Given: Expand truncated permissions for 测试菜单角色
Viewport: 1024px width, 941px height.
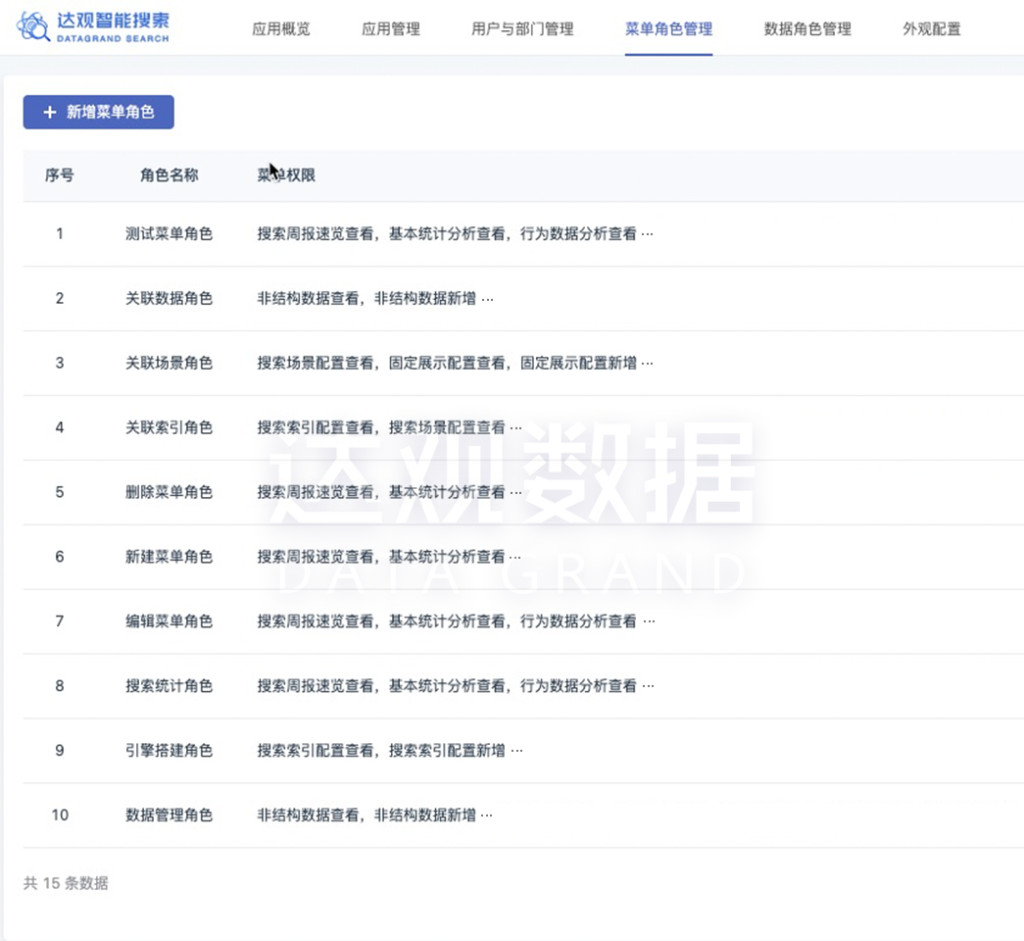Looking at the screenshot, I should click(x=647, y=234).
